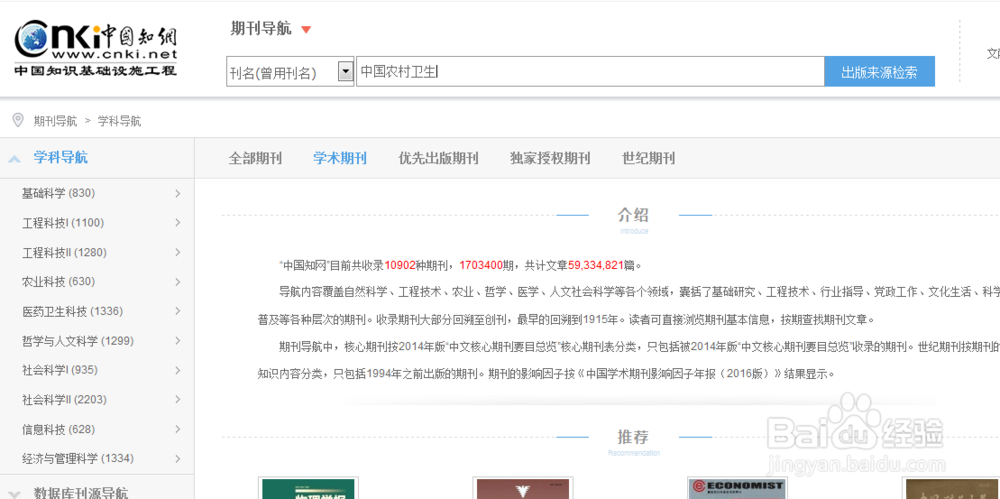Select 社会科学II (2203) category

(64, 399)
